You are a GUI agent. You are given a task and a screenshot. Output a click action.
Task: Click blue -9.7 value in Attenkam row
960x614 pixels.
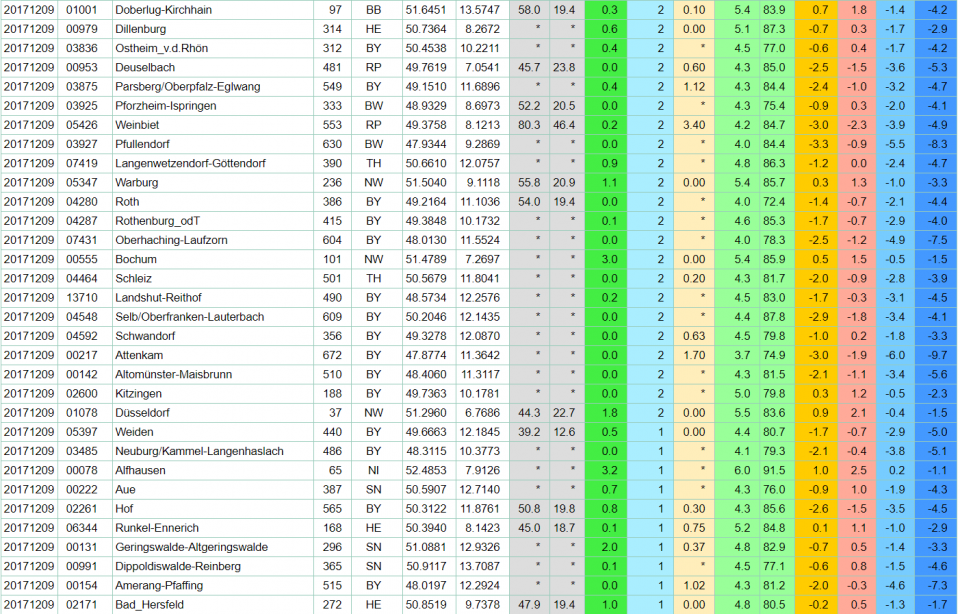click(x=937, y=355)
